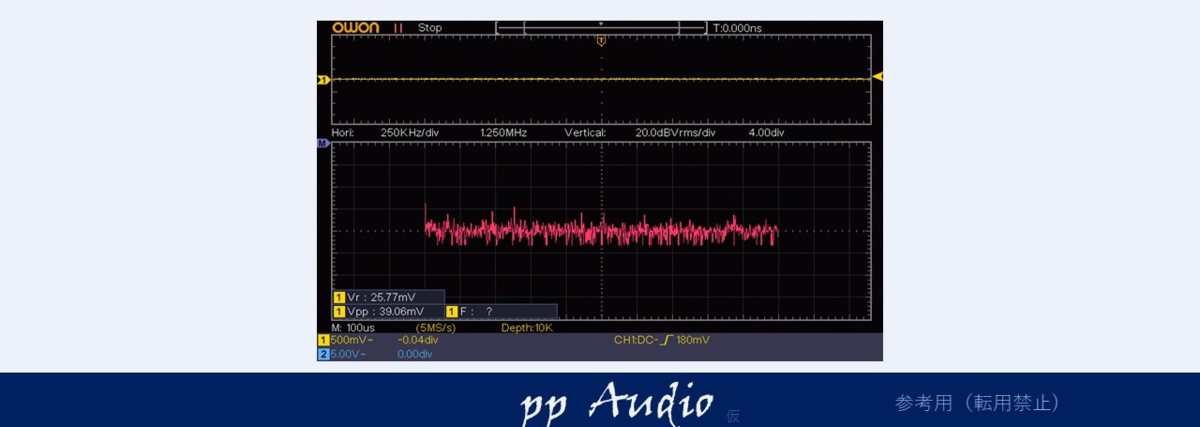Click the channel 1 badge beside Vpp
Image resolution: width=1200 pixels, height=427 pixels.
coord(339,312)
